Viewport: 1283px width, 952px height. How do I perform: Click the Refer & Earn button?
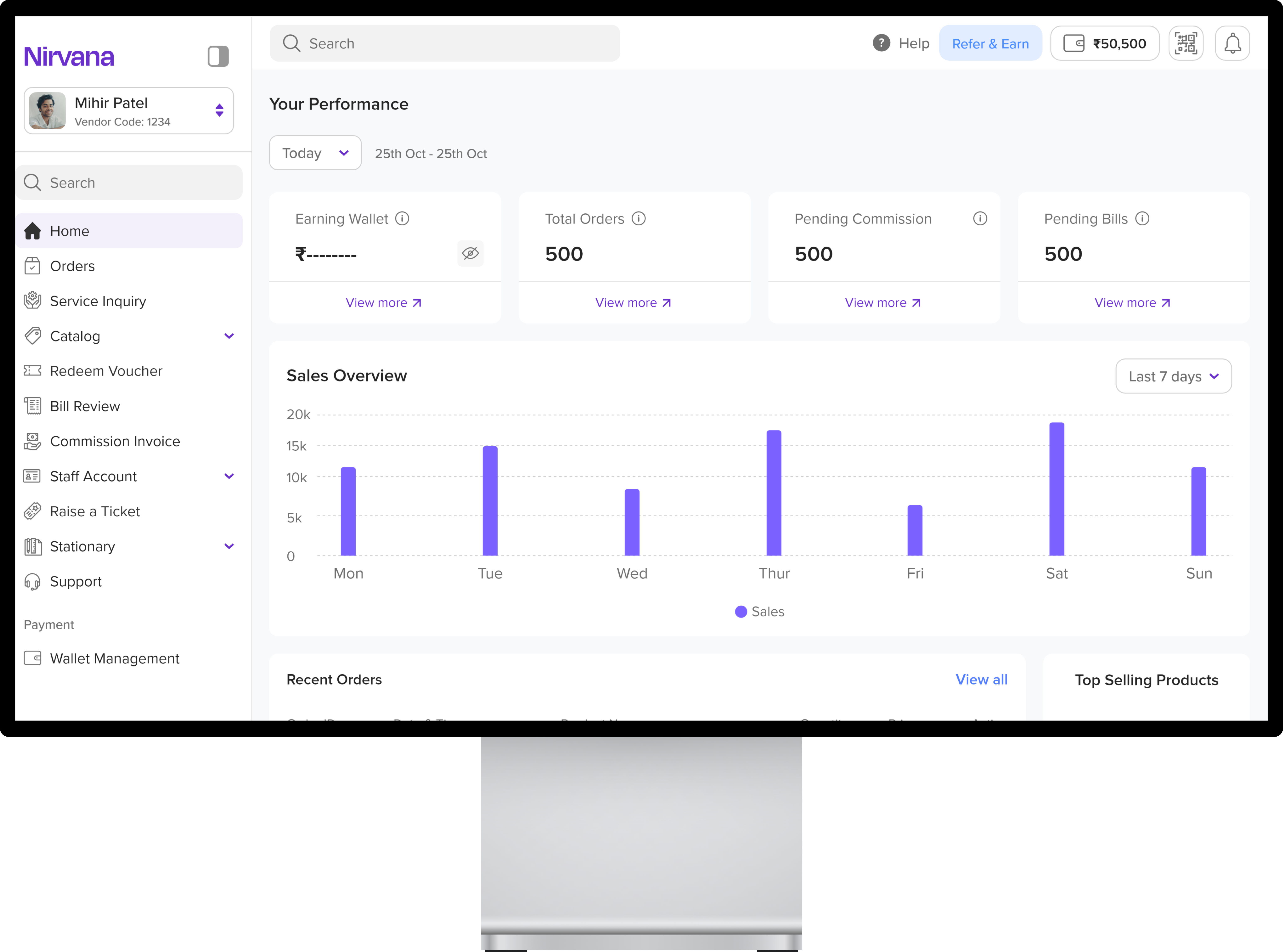[990, 43]
